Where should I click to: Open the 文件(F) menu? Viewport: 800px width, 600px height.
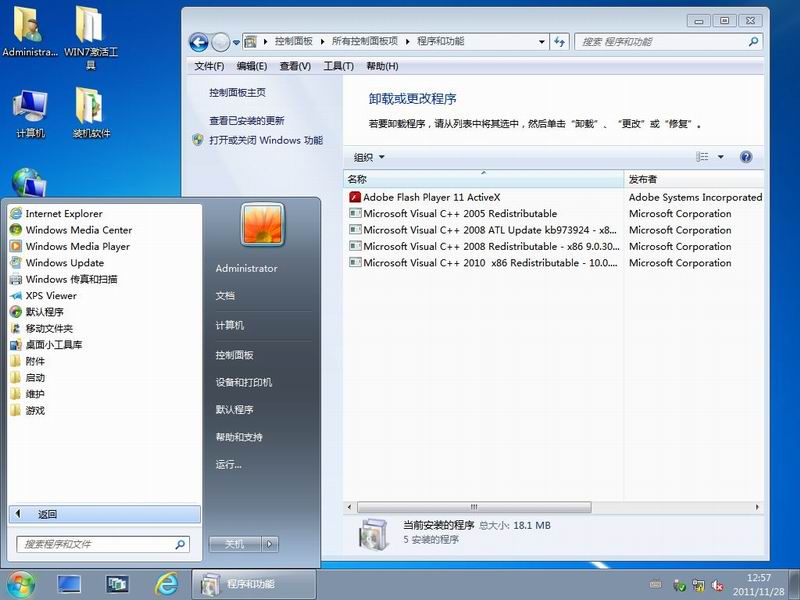pos(209,66)
